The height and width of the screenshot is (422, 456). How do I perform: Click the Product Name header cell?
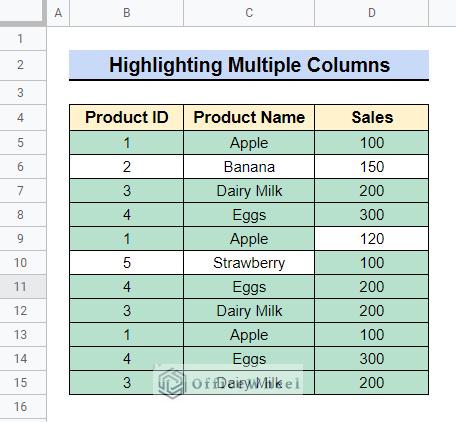pyautogui.click(x=249, y=117)
